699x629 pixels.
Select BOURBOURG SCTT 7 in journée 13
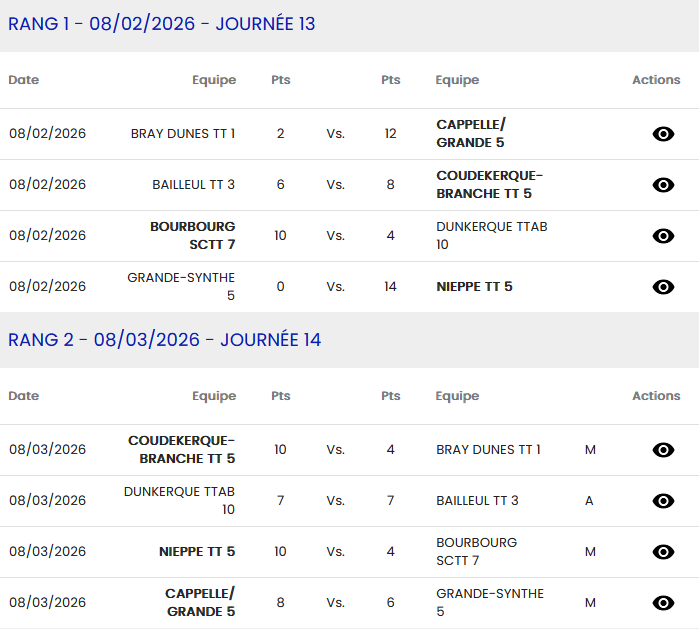pos(192,236)
